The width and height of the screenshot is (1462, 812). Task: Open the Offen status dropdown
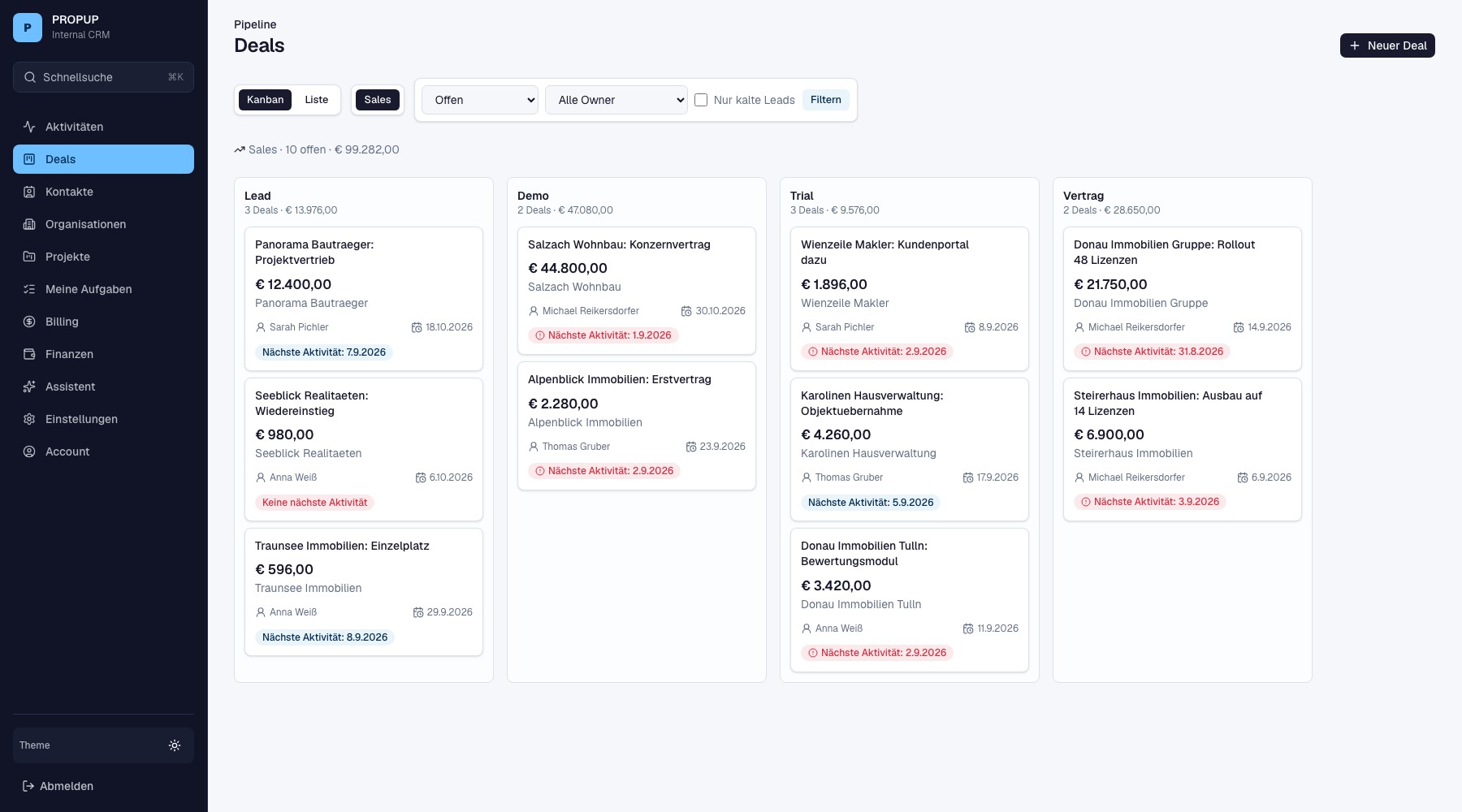[480, 100]
